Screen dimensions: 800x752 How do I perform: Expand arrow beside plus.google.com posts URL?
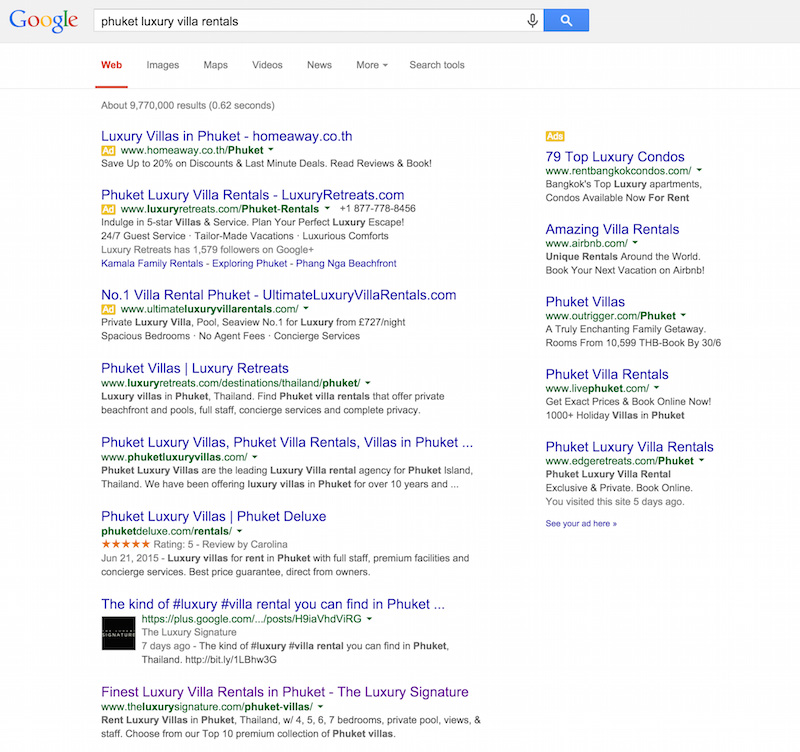(x=369, y=619)
